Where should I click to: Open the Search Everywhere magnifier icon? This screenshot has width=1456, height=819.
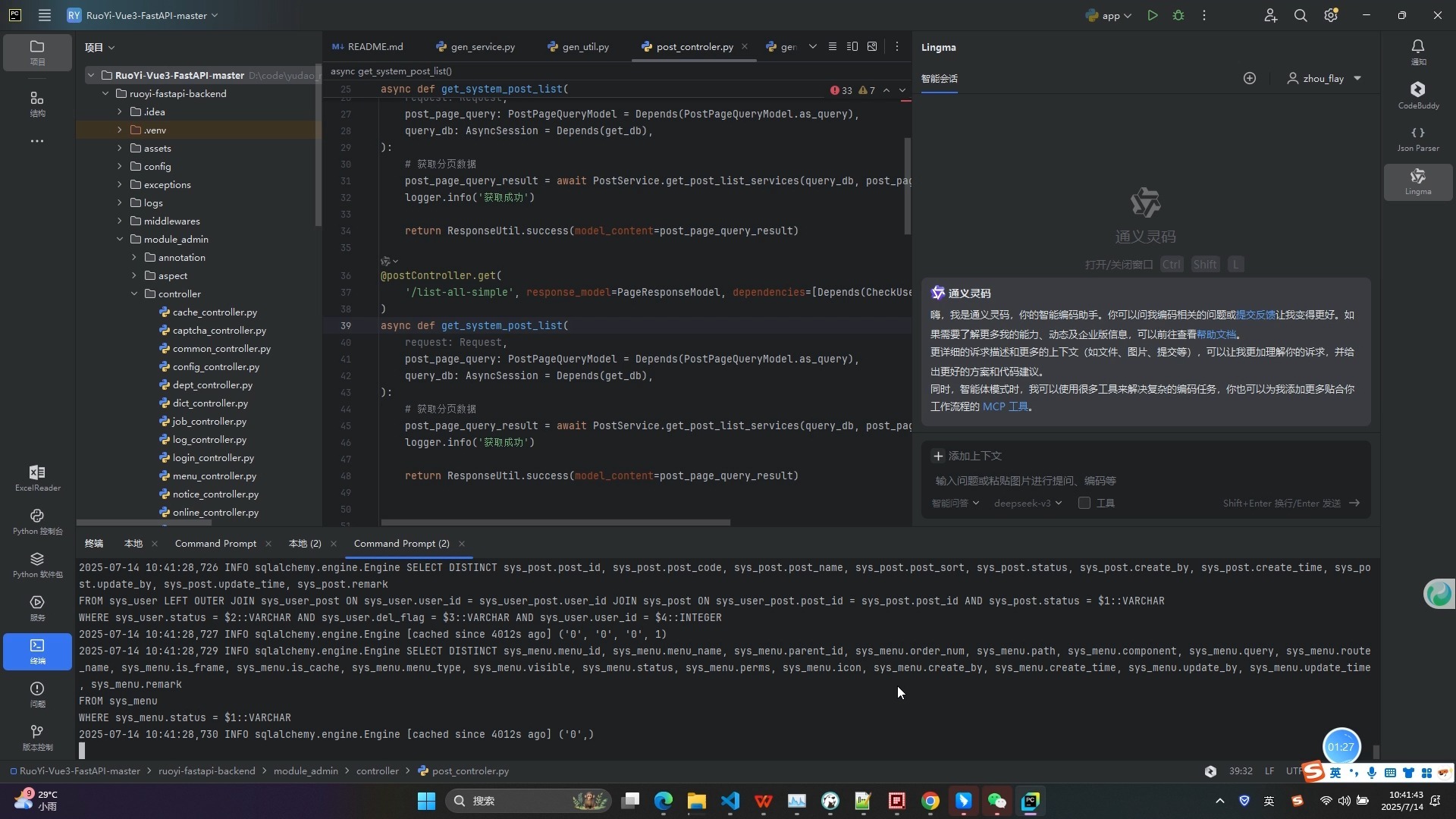[1301, 15]
